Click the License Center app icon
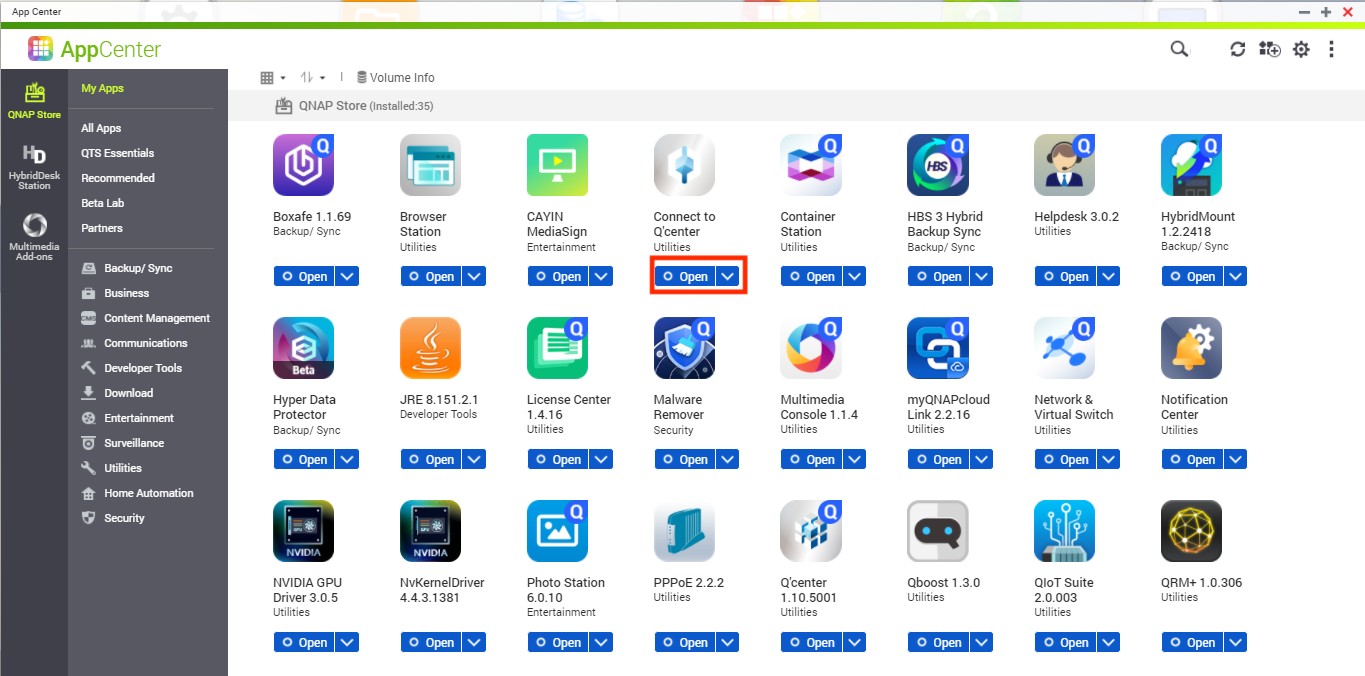This screenshot has height=676, width=1365. coord(557,348)
